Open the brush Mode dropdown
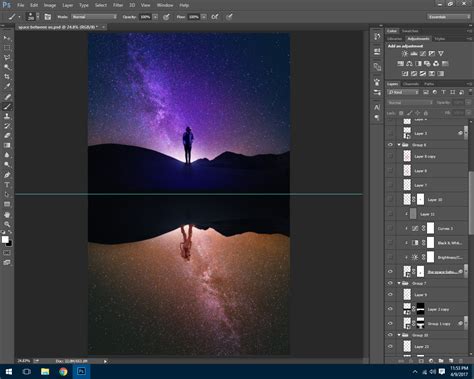 pyautogui.click(x=94, y=17)
